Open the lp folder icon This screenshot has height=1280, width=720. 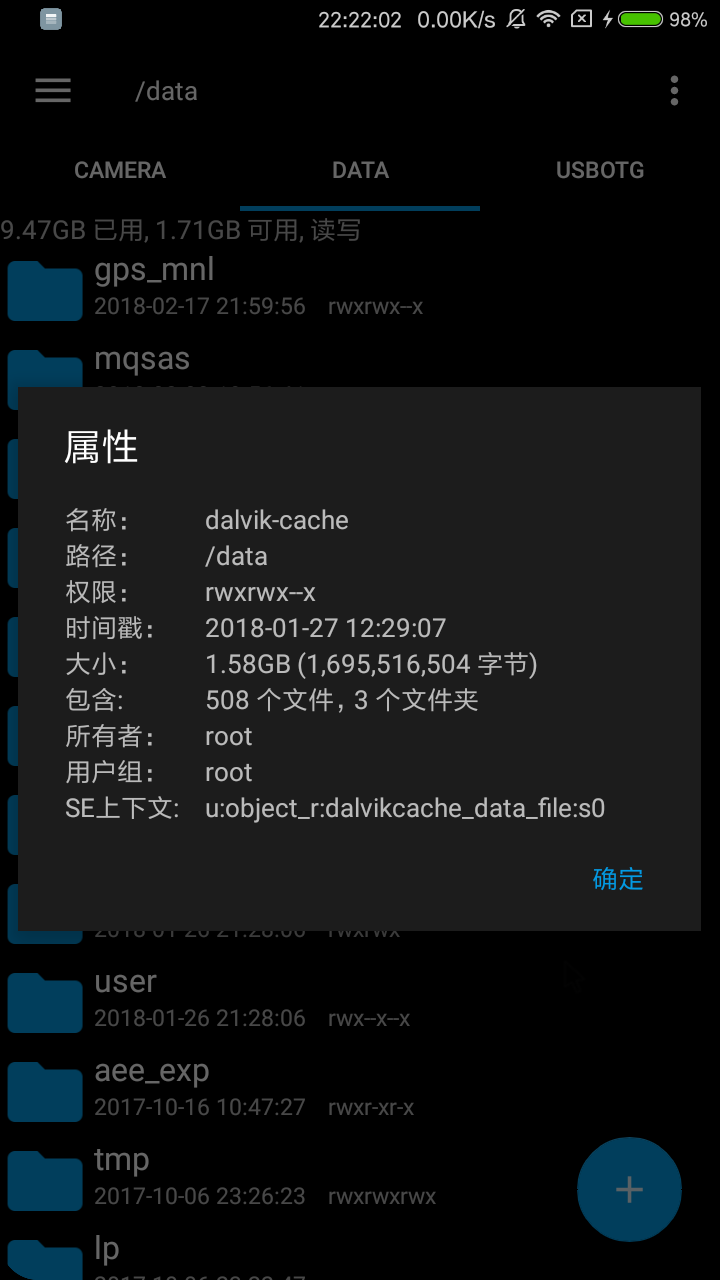[x=45, y=1259]
